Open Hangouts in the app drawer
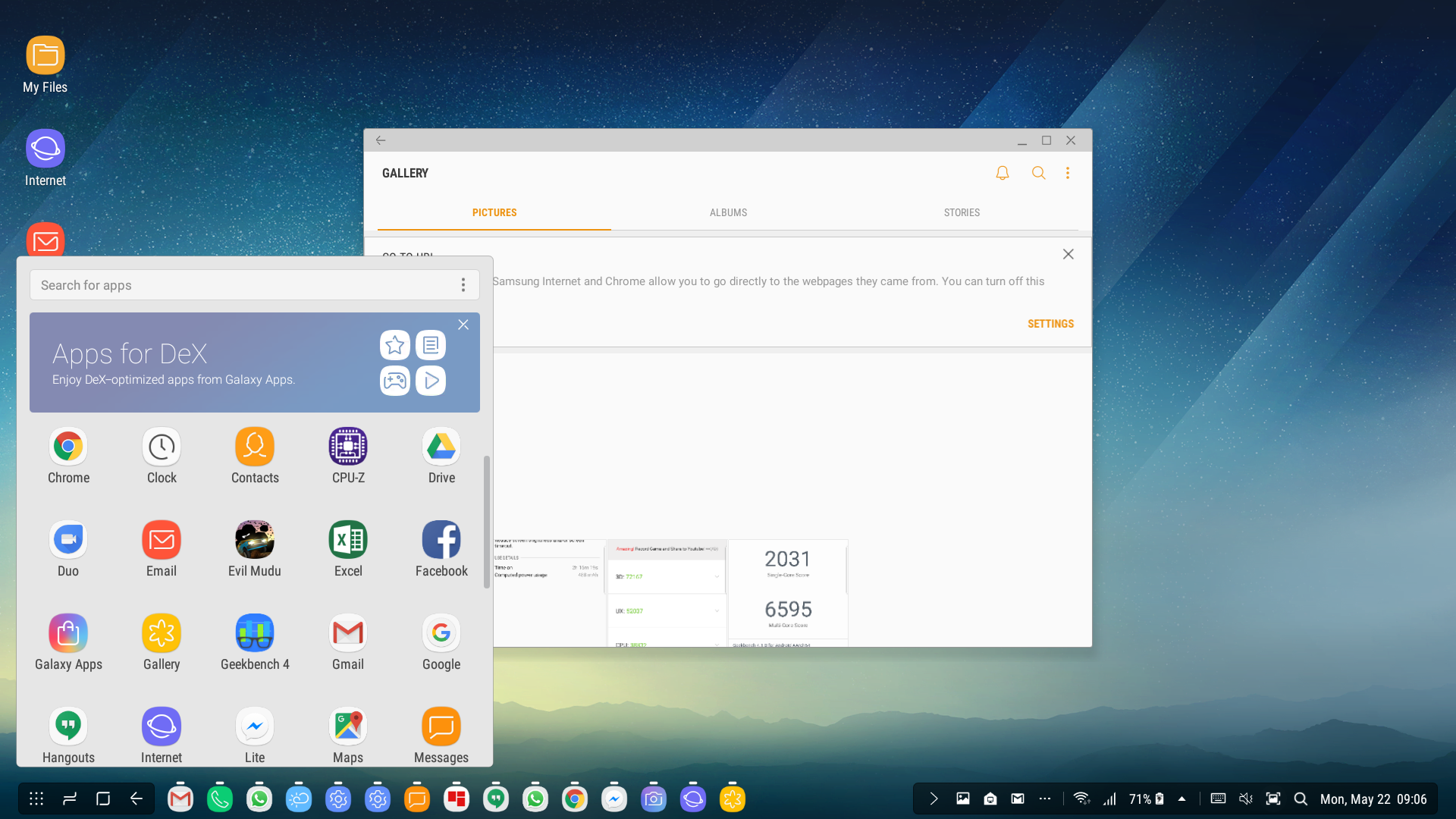 [x=68, y=735]
